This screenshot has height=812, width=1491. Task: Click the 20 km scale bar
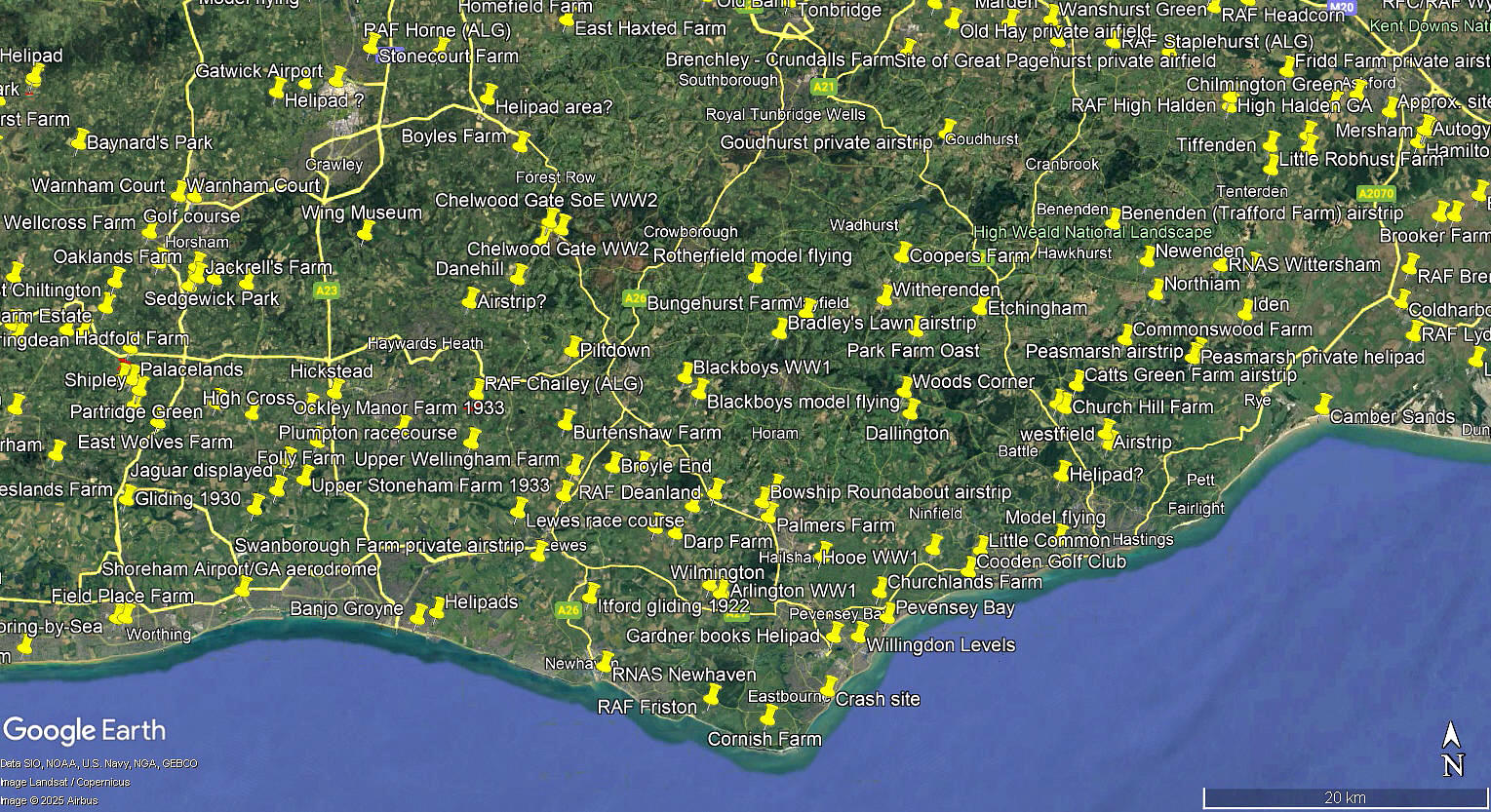click(x=1344, y=797)
